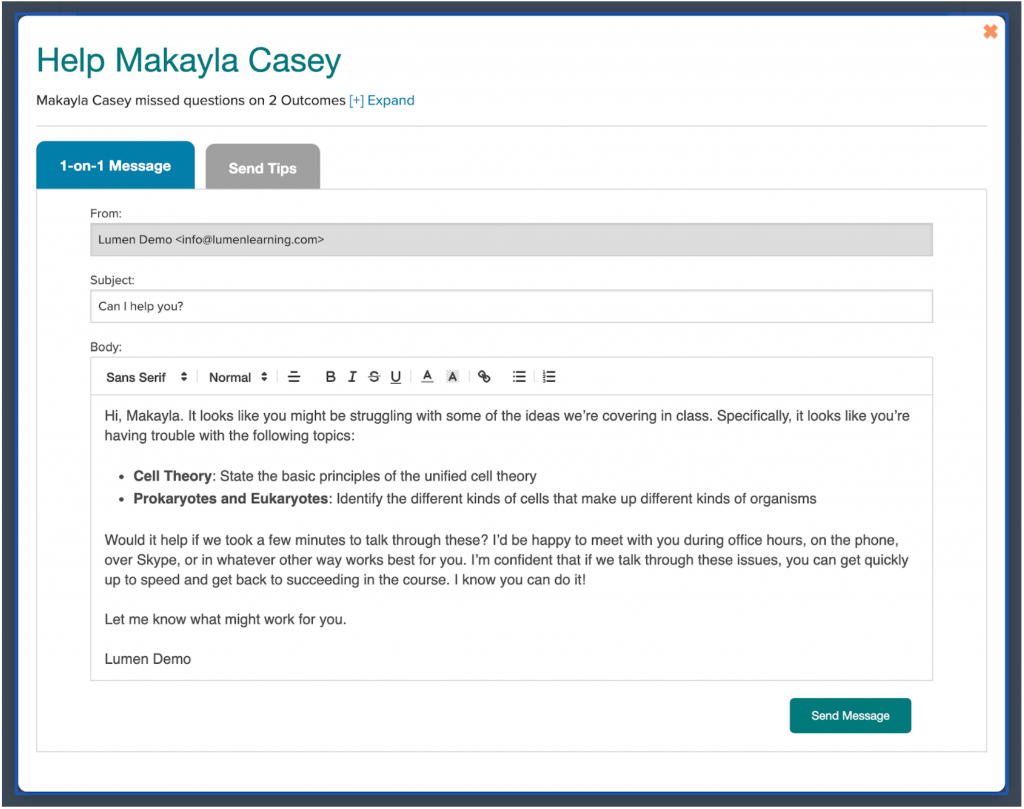
Task: Open the text color picker
Action: [x=427, y=377]
